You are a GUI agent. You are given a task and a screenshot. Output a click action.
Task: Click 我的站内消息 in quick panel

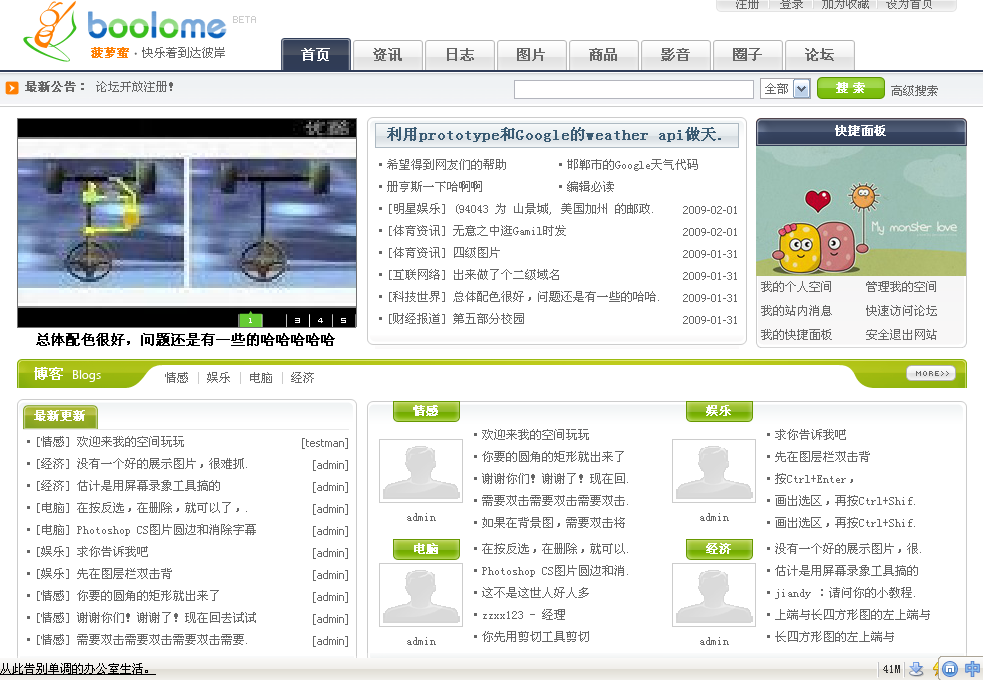[796, 310]
